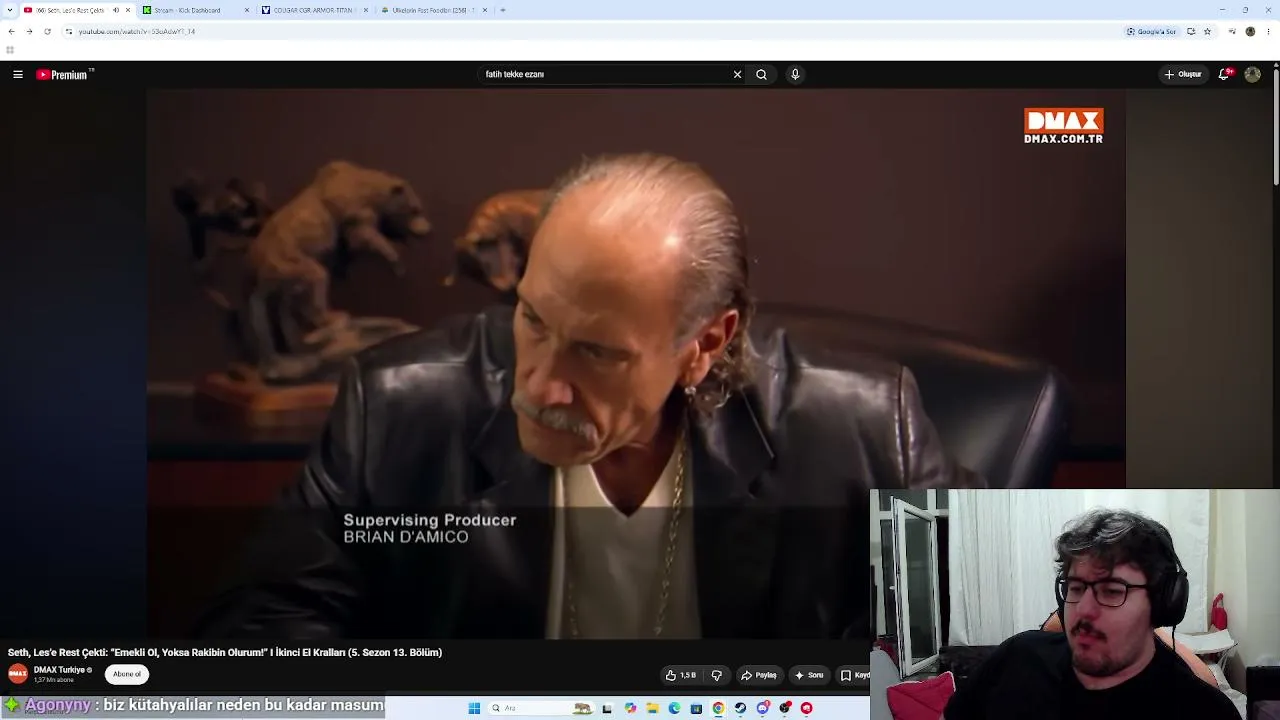Expand the Chrome tab search dropdown

click(x=8, y=10)
